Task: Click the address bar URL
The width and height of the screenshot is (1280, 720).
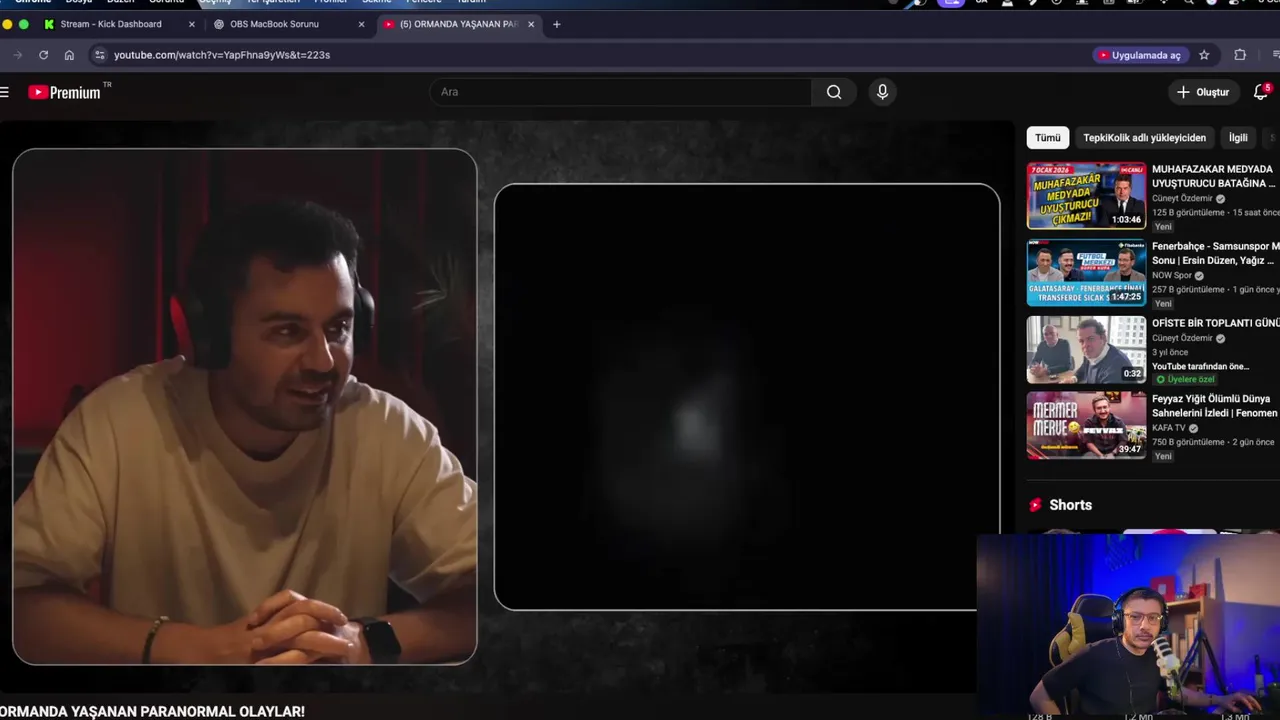Action: (222, 55)
